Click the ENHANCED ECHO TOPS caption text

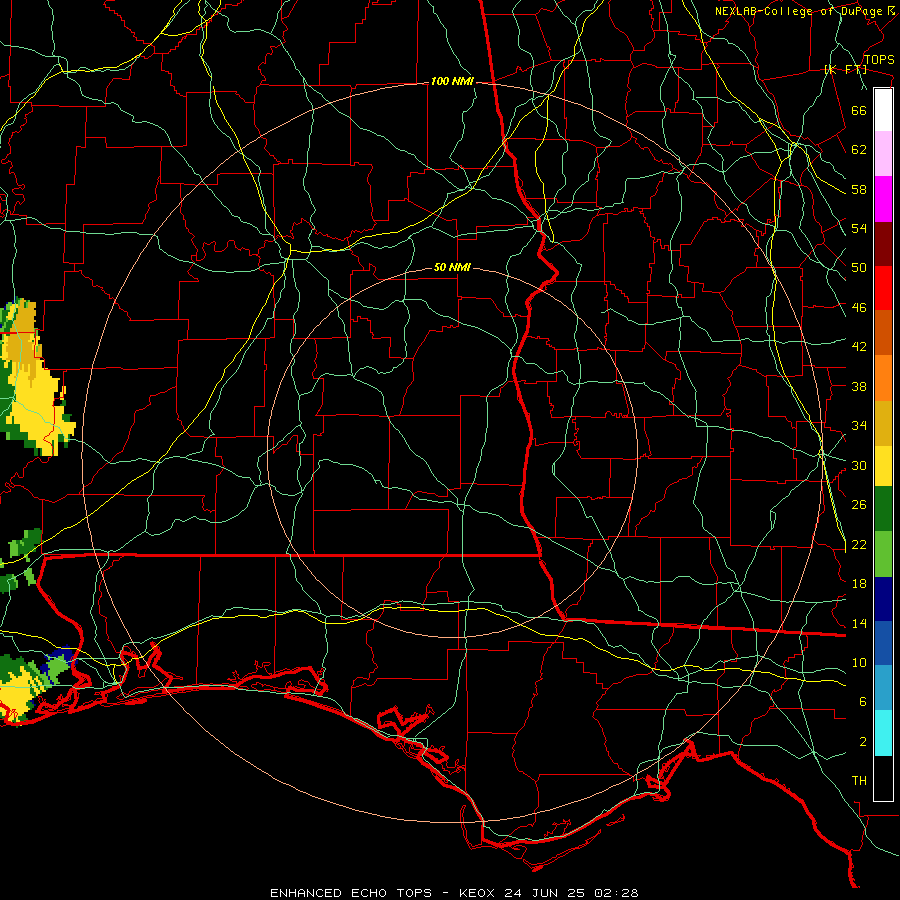coord(351,893)
